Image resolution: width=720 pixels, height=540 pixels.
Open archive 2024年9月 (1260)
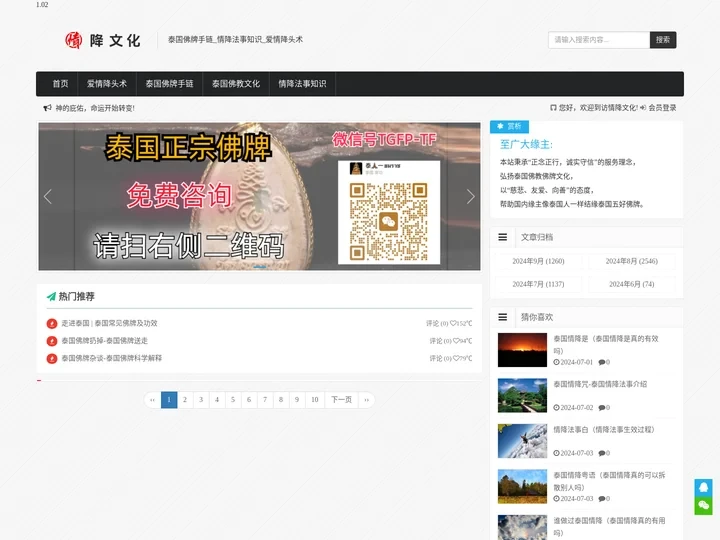(x=538, y=261)
